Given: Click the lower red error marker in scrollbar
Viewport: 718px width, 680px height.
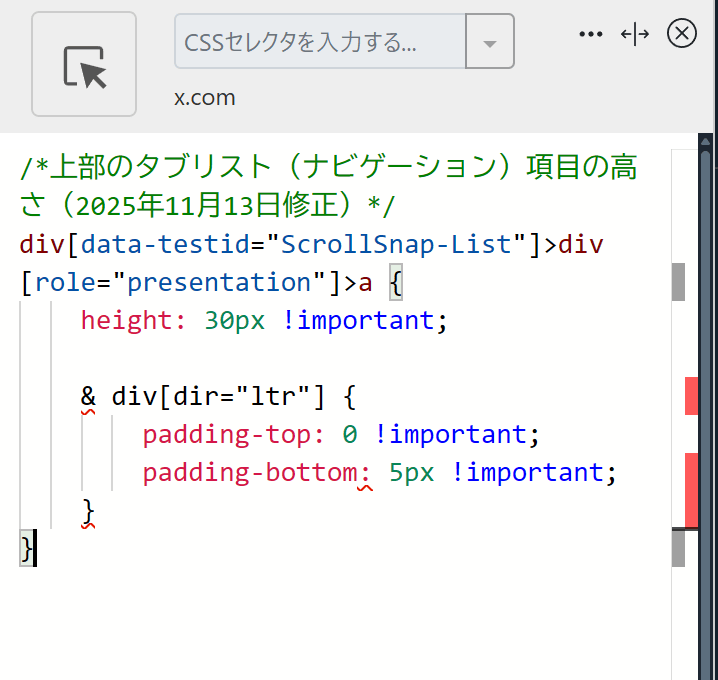Looking at the screenshot, I should (x=691, y=488).
